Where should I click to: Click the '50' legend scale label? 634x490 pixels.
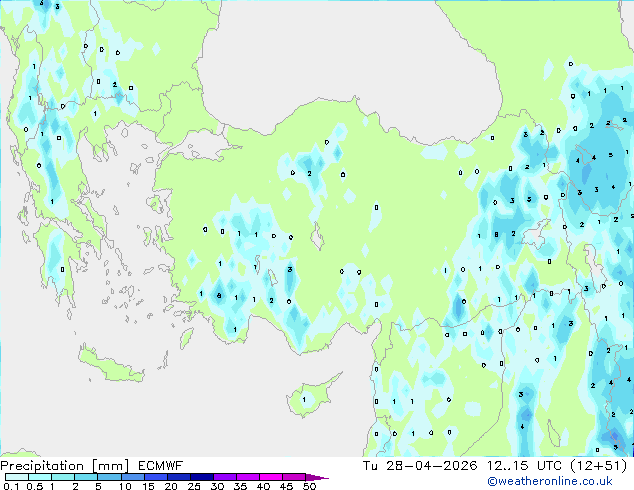pos(309,486)
